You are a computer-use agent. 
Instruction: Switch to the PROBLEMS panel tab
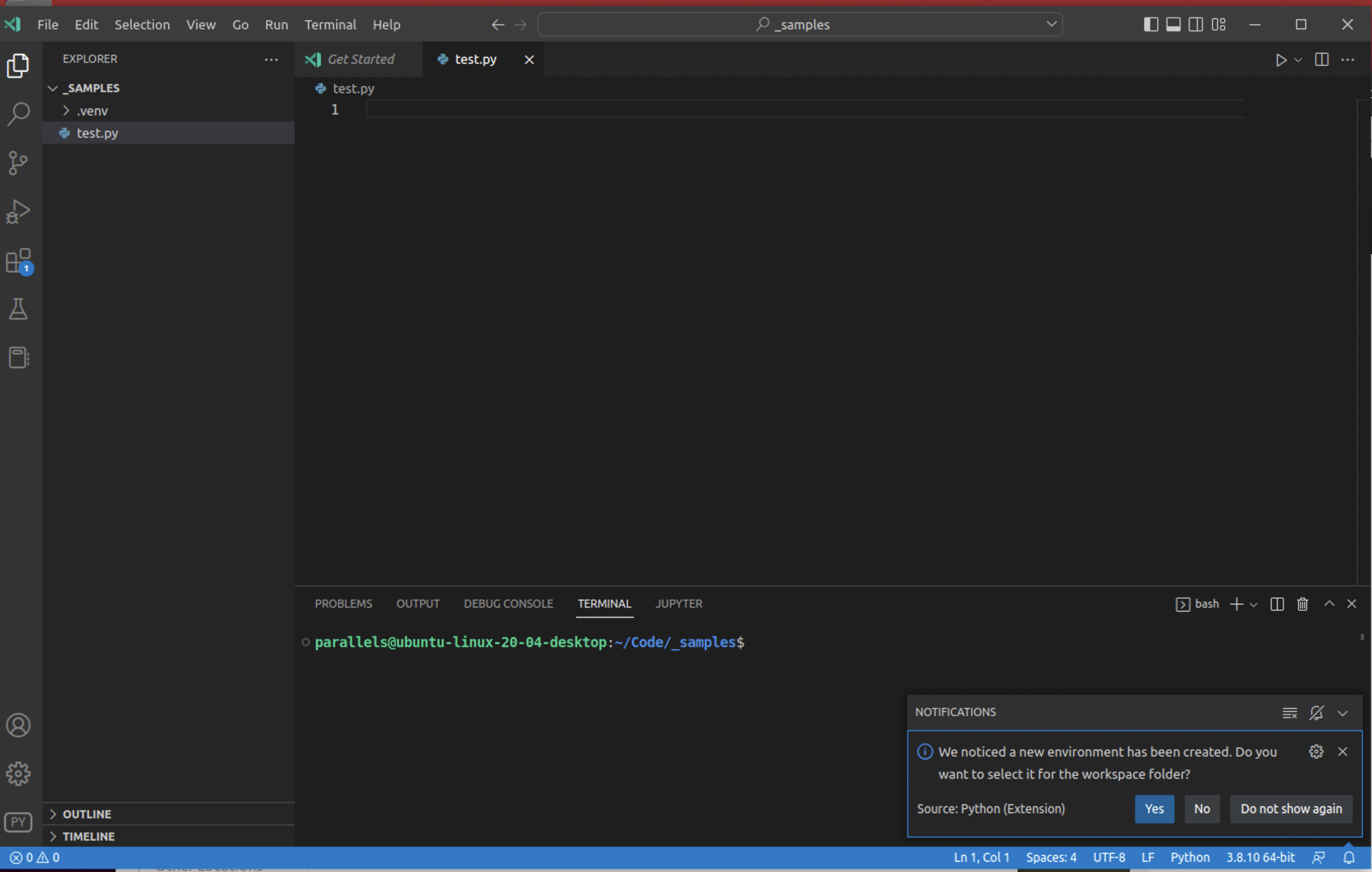click(x=343, y=604)
